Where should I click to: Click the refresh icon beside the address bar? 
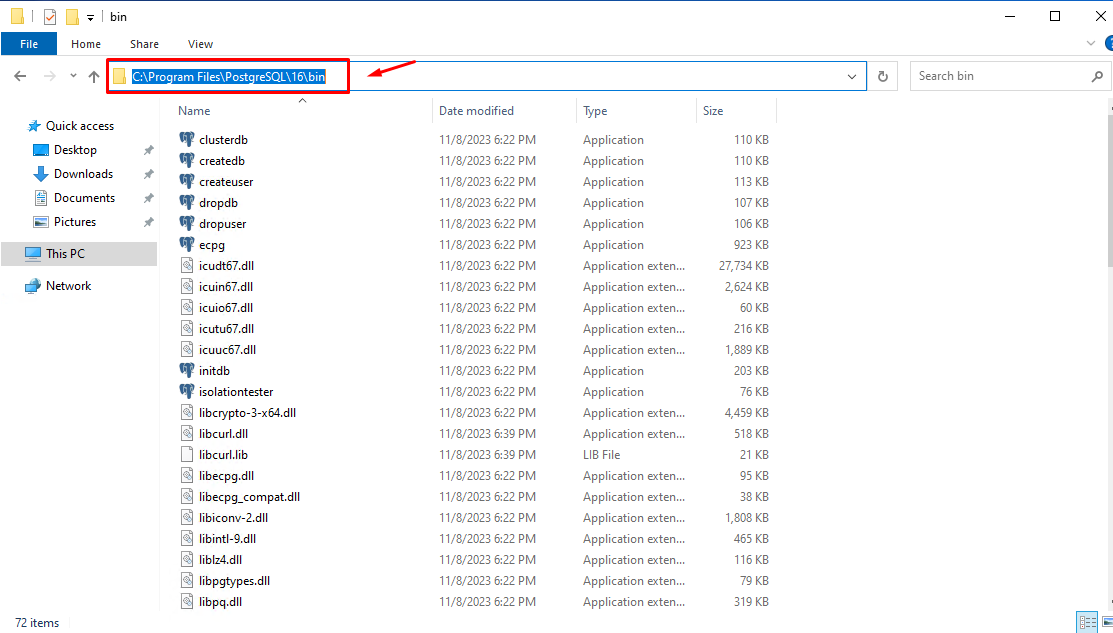tap(882, 75)
